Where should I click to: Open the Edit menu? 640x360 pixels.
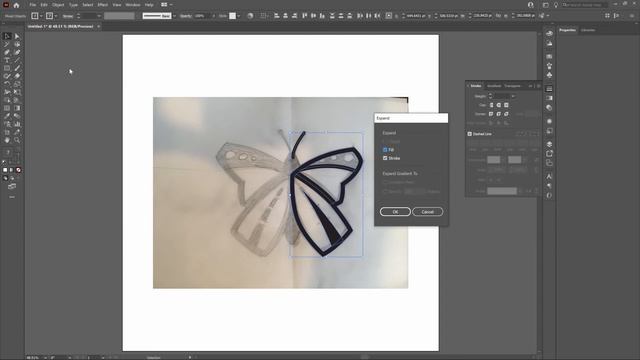coord(44,5)
